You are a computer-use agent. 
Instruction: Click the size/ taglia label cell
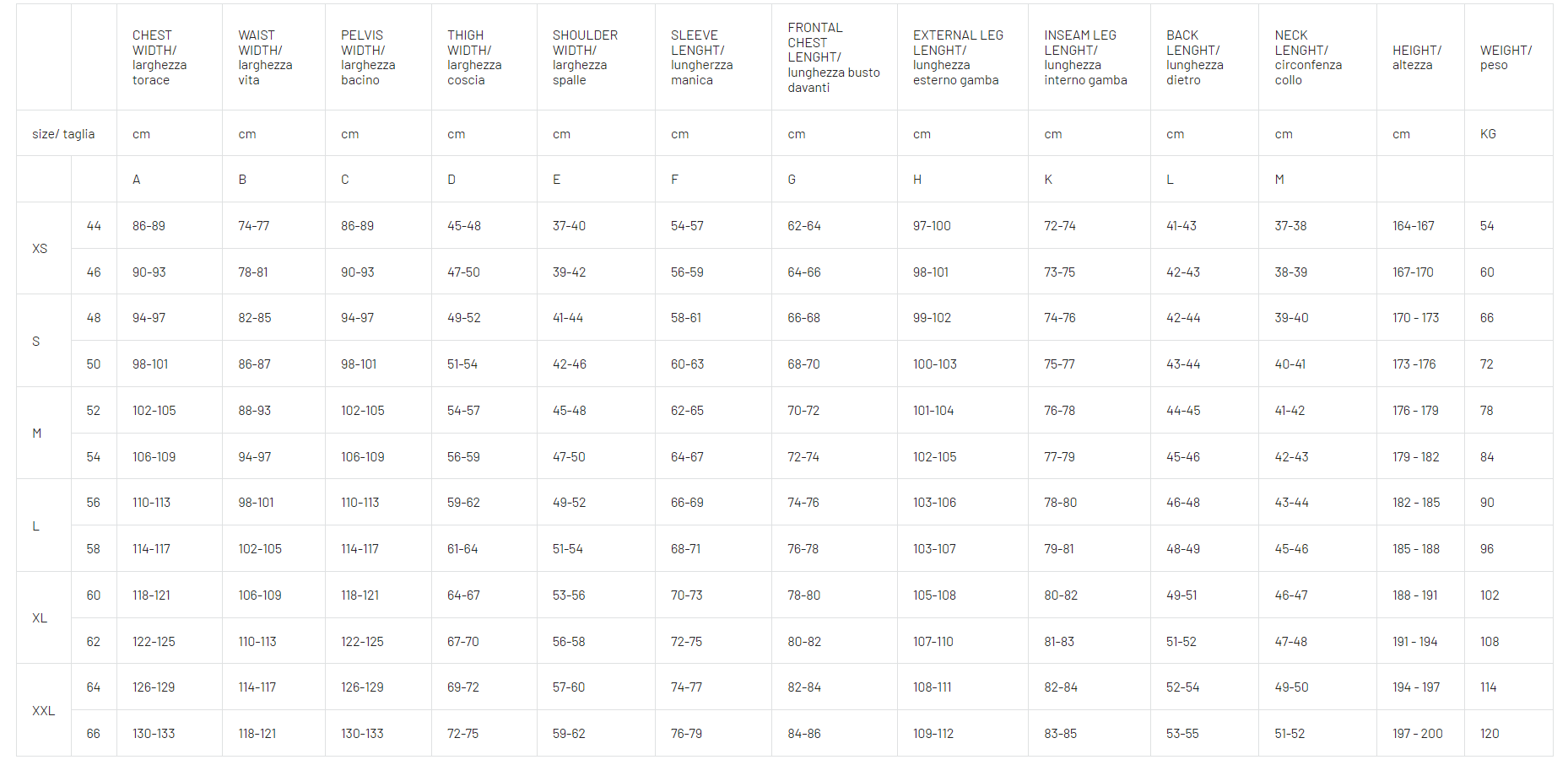point(63,134)
